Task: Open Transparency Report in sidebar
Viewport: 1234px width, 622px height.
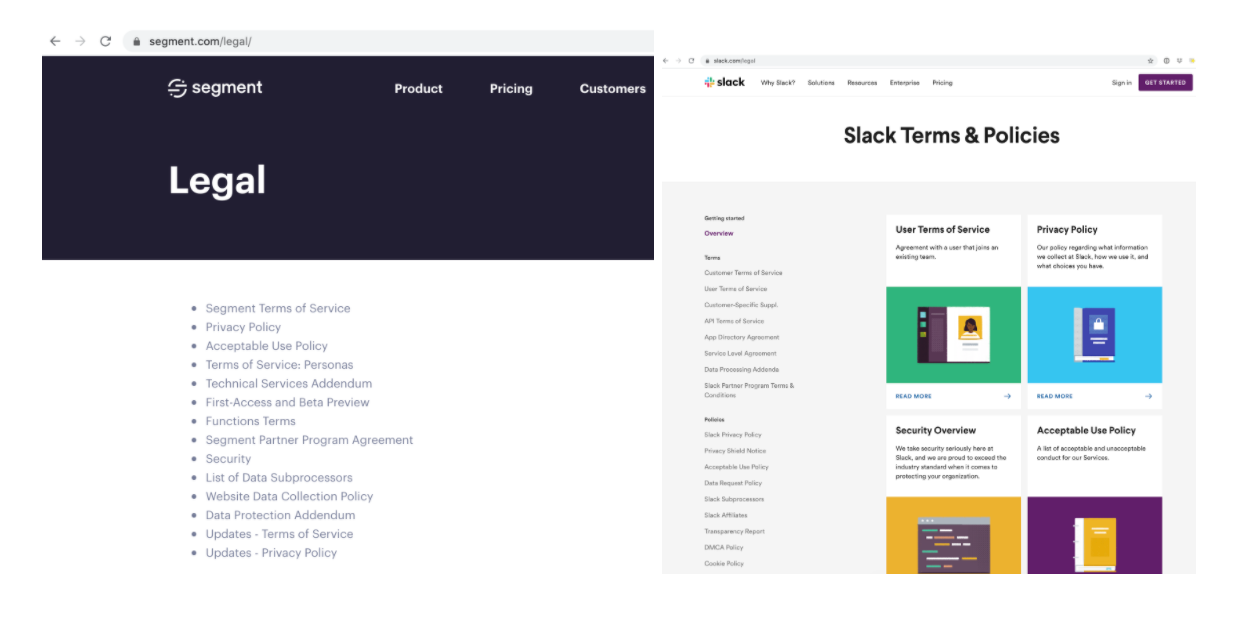Action: point(734,531)
